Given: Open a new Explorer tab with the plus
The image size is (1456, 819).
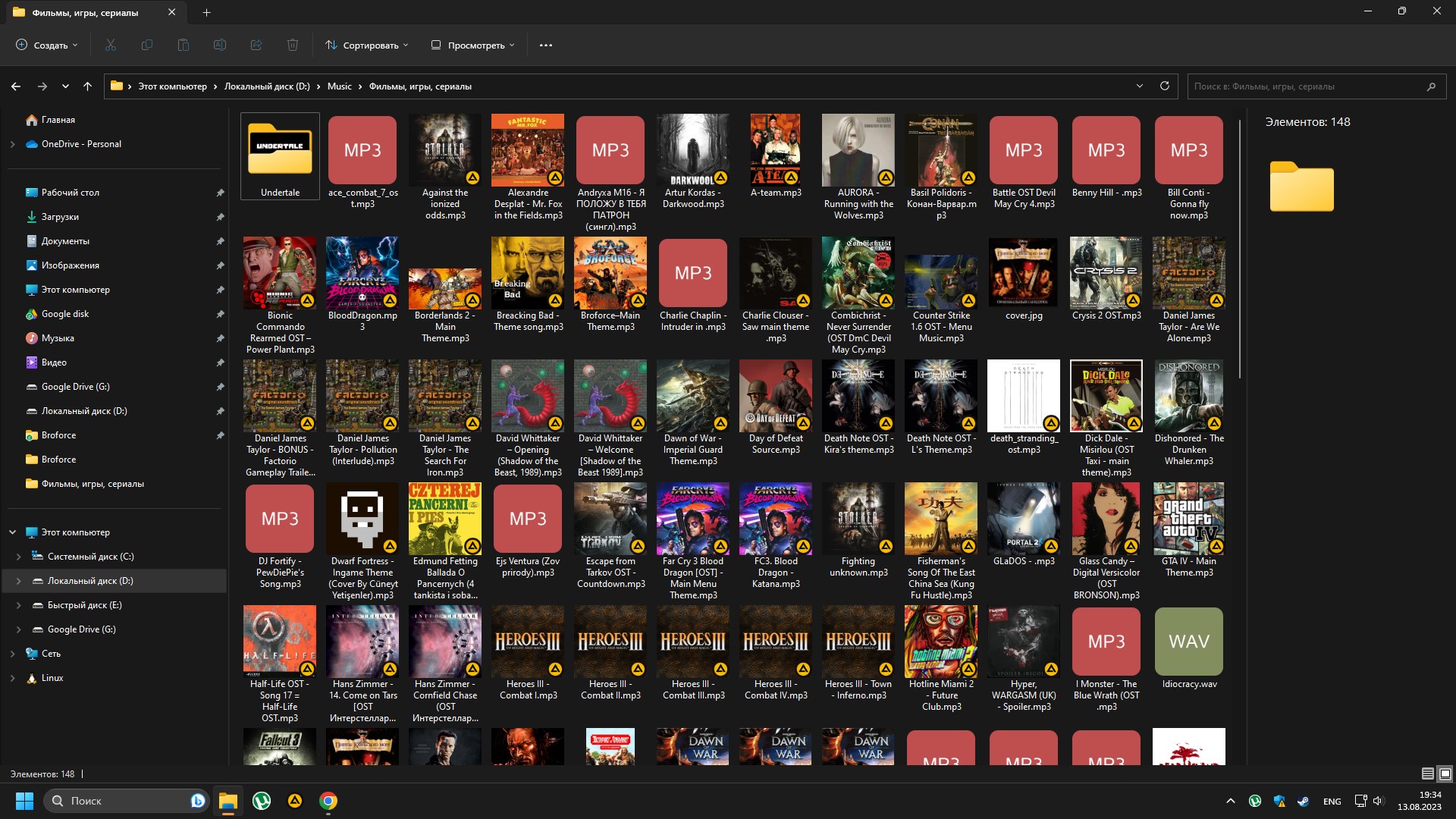Looking at the screenshot, I should pos(206,12).
